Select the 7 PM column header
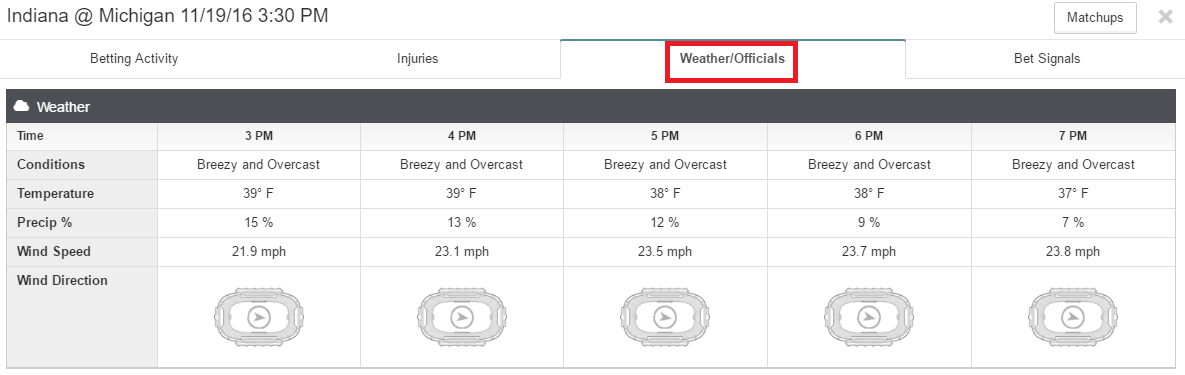This screenshot has height=375, width=1185. pyautogui.click(x=1073, y=136)
